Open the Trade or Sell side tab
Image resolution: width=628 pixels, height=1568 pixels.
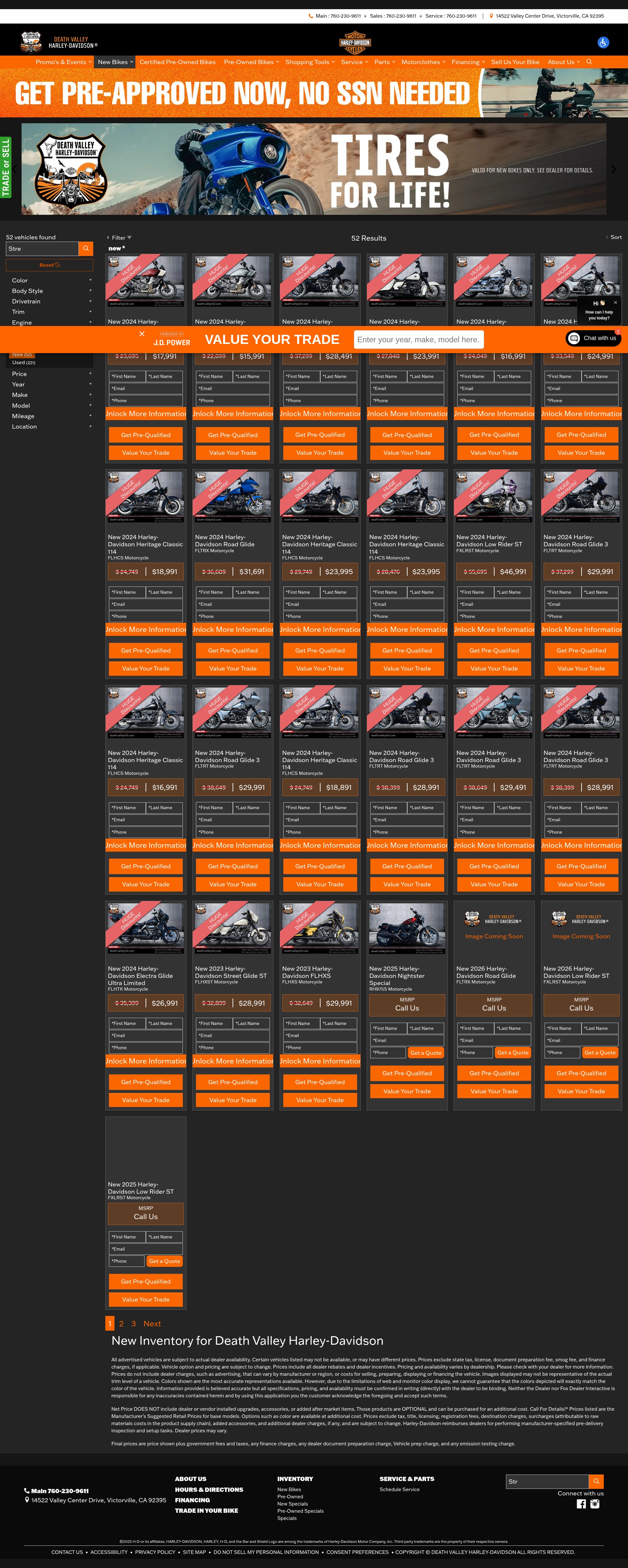coord(6,167)
